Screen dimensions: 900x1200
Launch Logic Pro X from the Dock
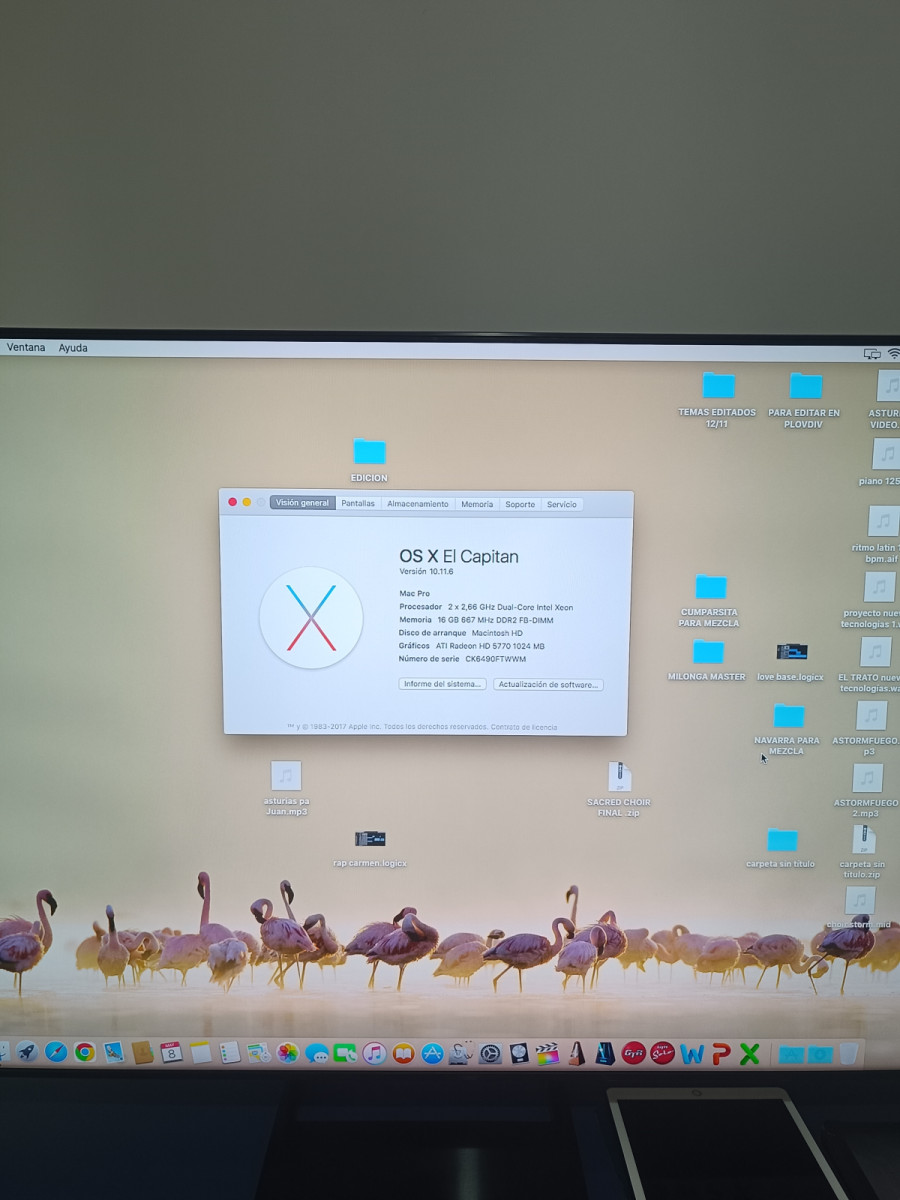point(519,1053)
